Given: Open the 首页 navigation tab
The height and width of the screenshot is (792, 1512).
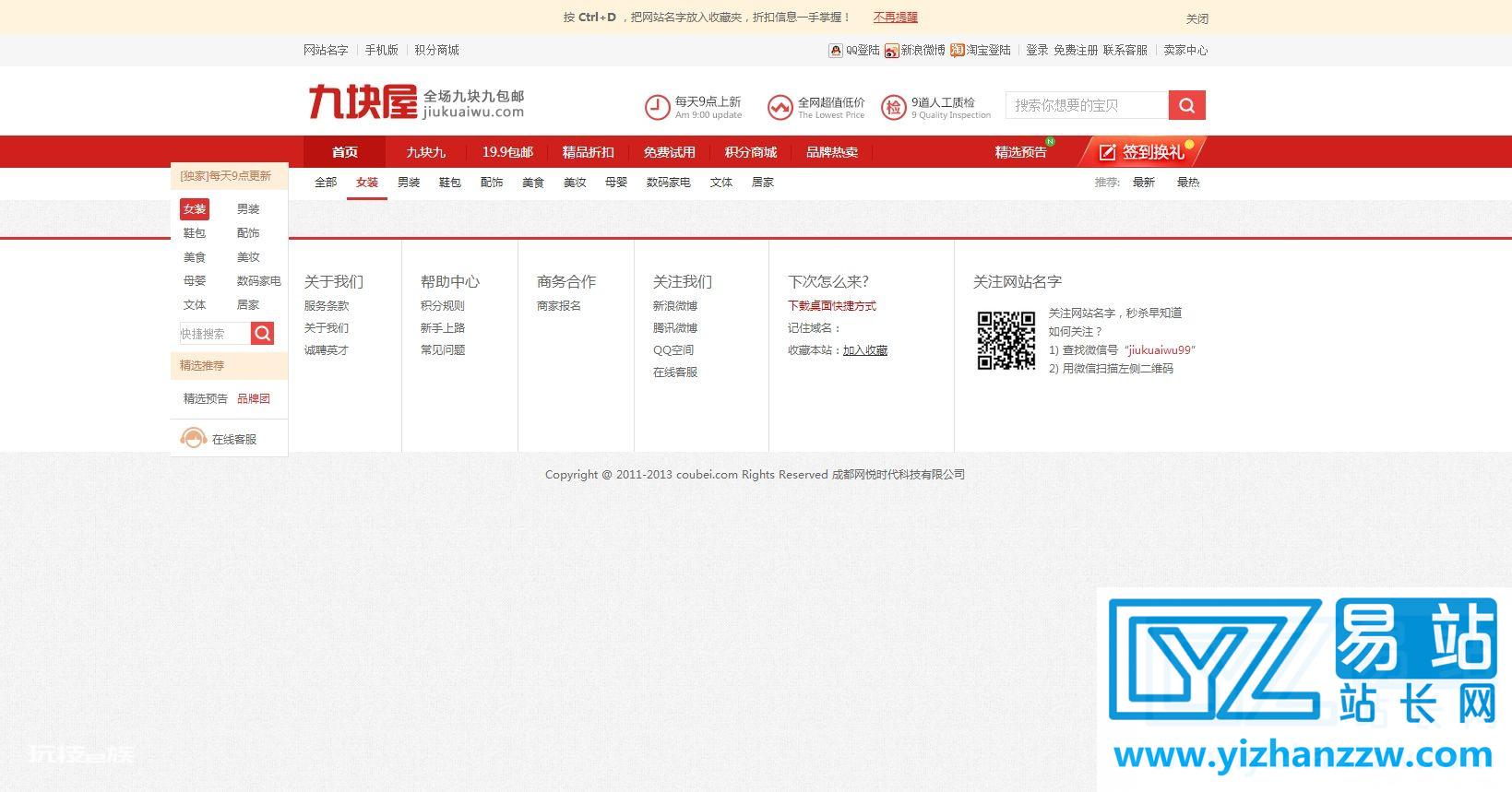Looking at the screenshot, I should click(x=345, y=152).
